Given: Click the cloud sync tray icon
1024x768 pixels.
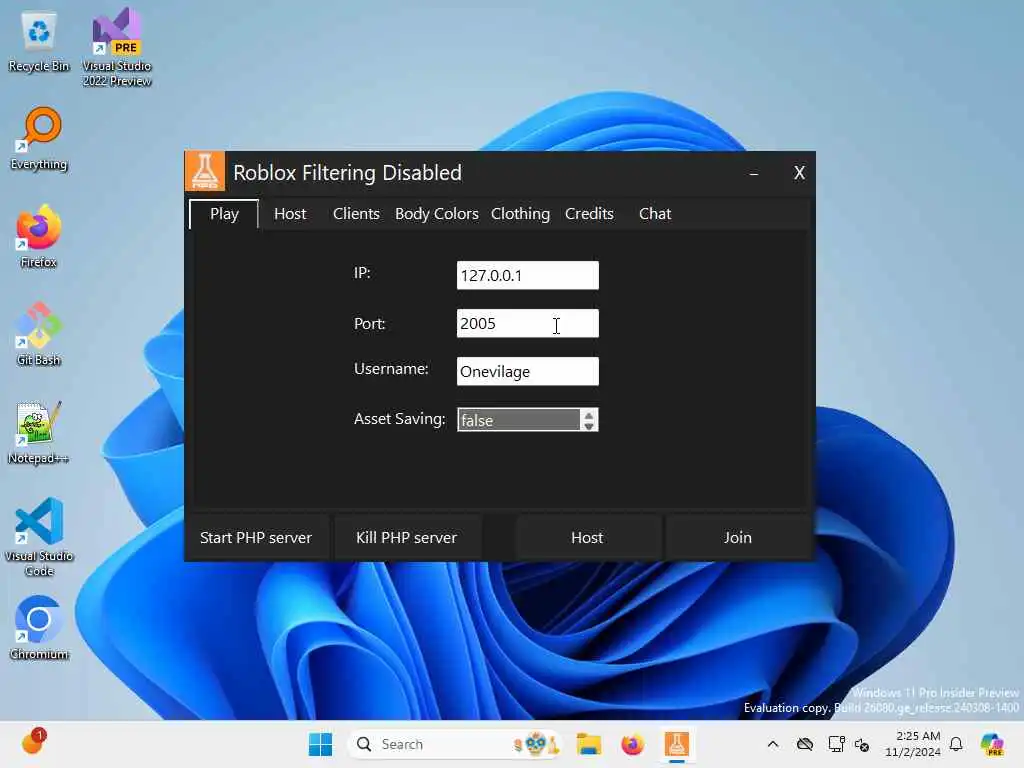Looking at the screenshot, I should [805, 744].
